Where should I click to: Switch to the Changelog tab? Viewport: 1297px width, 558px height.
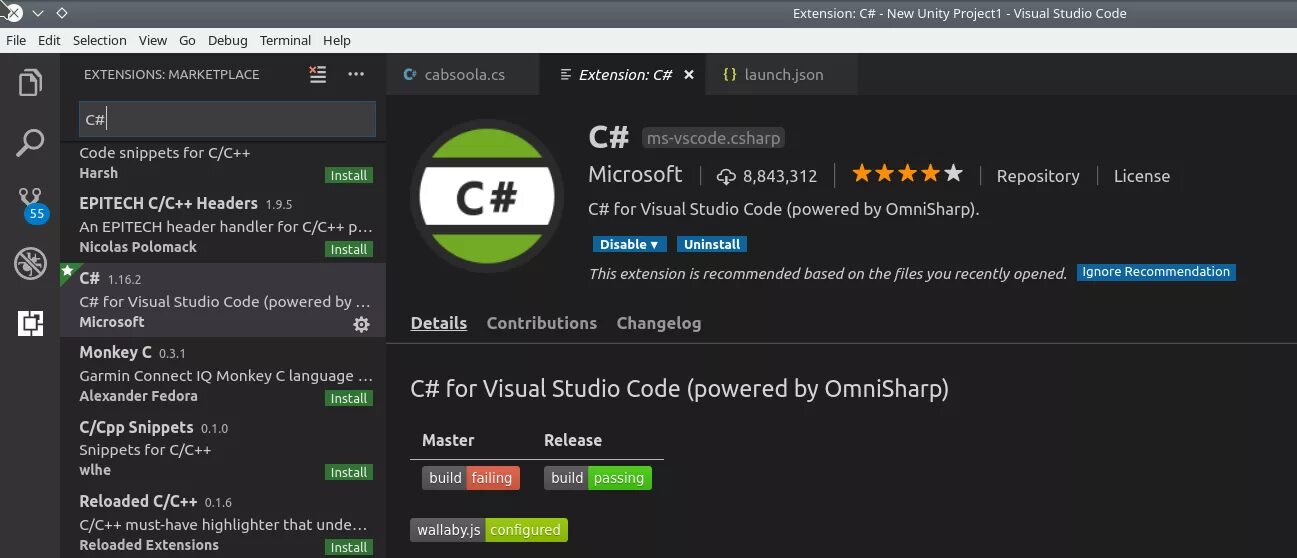point(659,323)
